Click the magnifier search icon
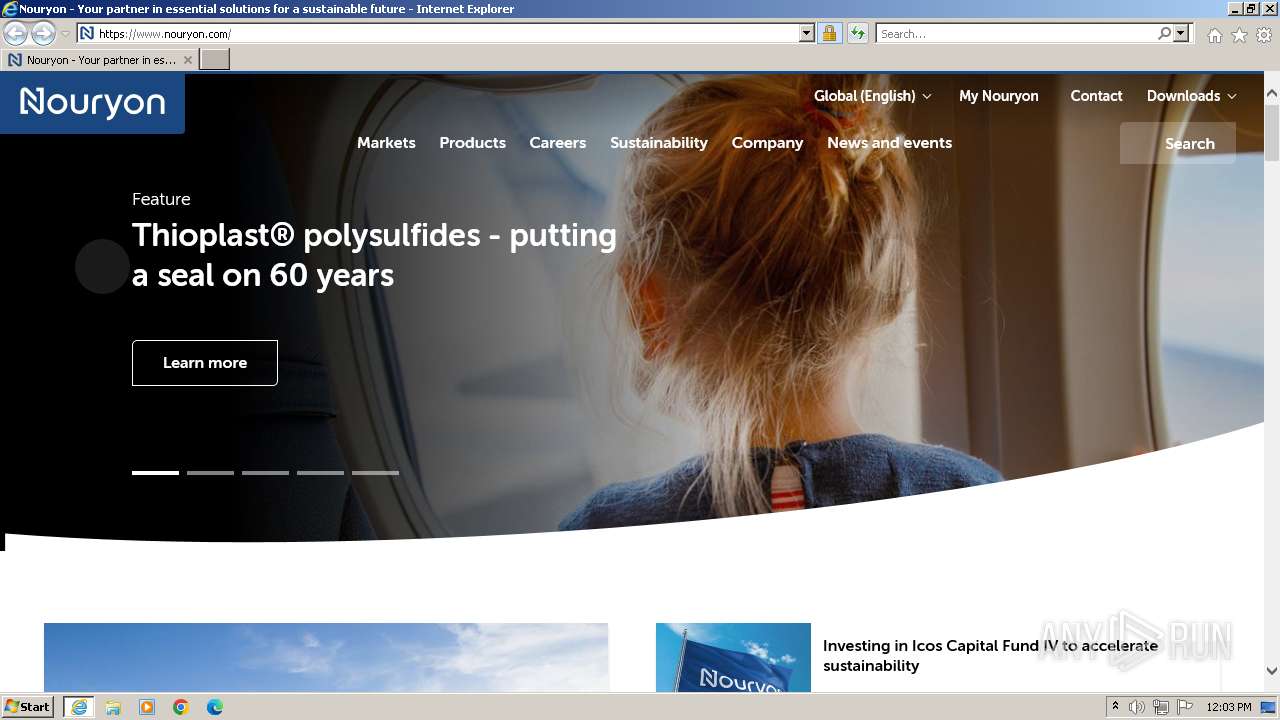This screenshot has height=720, width=1280. pyautogui.click(x=1164, y=34)
